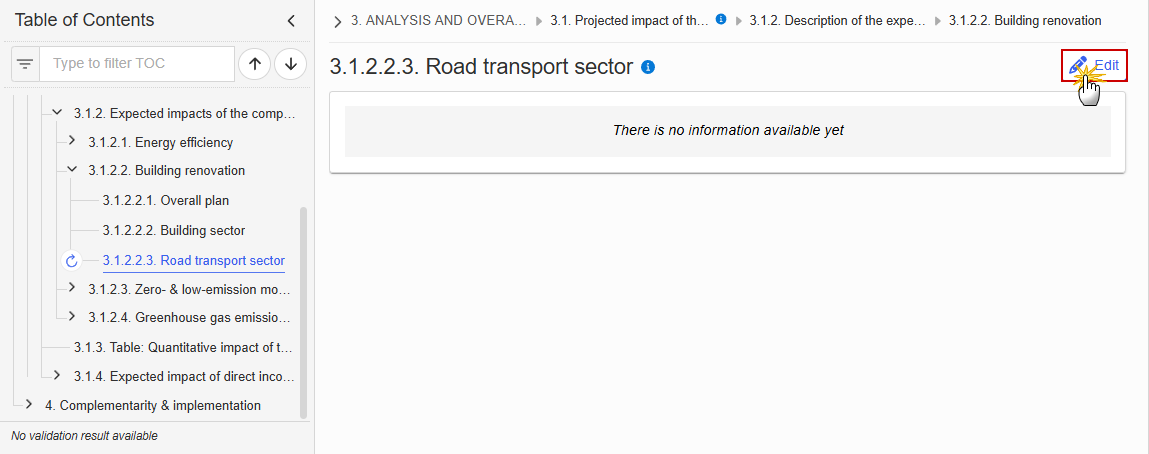Click the TOC vertical scrollbar
This screenshot has width=1149, height=454.
[303, 312]
